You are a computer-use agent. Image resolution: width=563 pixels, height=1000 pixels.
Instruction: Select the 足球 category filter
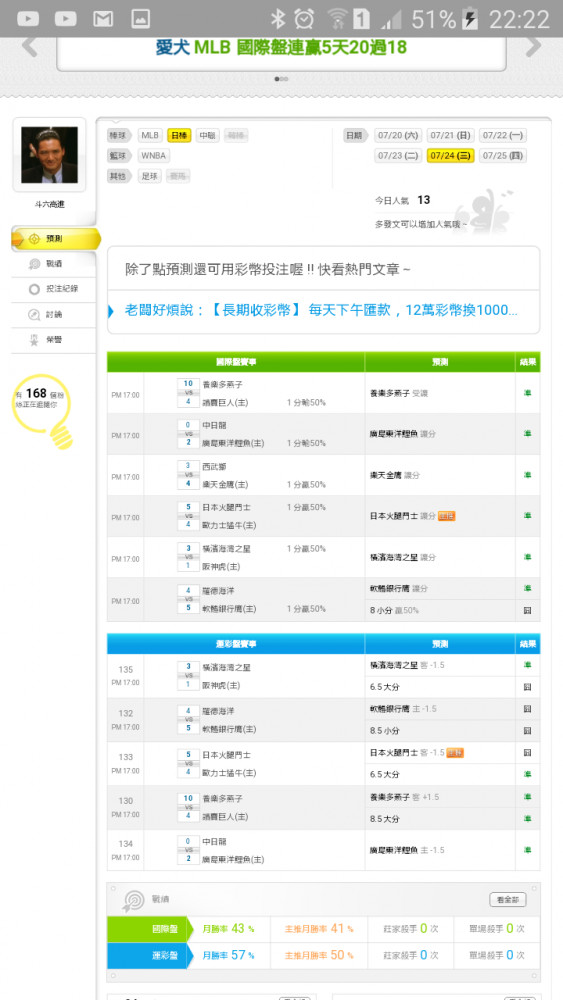(x=150, y=176)
